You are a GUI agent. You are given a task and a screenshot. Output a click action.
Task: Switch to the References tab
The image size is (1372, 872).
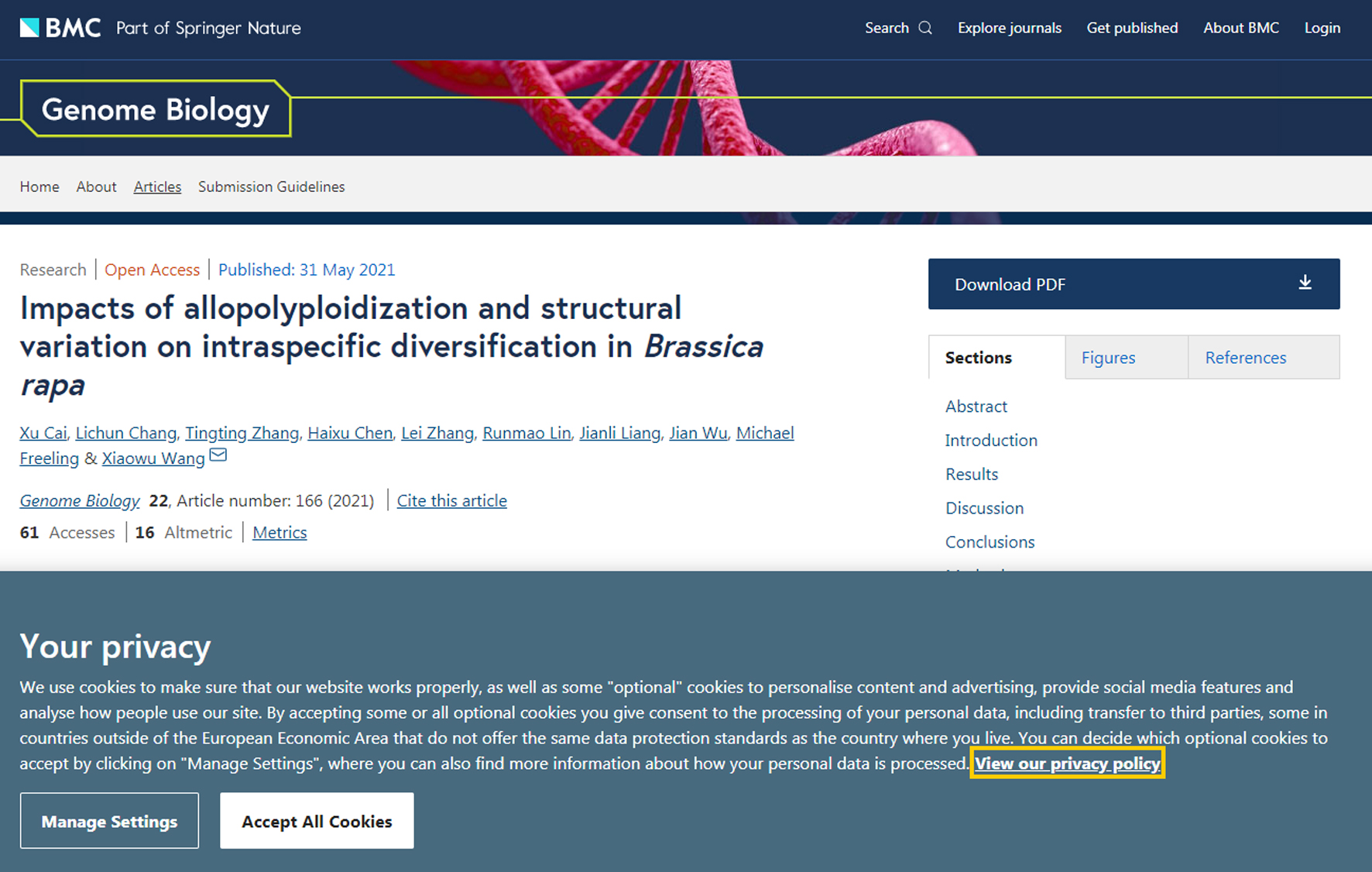[1245, 358]
